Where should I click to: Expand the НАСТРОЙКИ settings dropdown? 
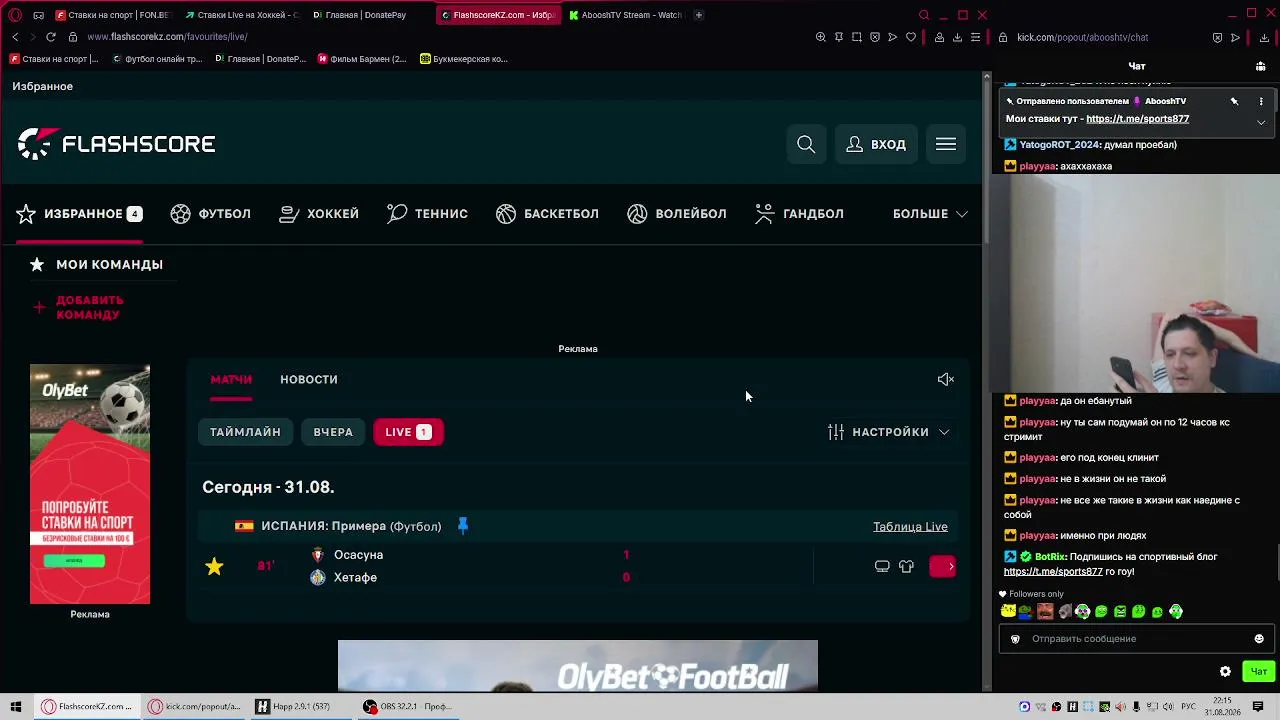(x=889, y=432)
